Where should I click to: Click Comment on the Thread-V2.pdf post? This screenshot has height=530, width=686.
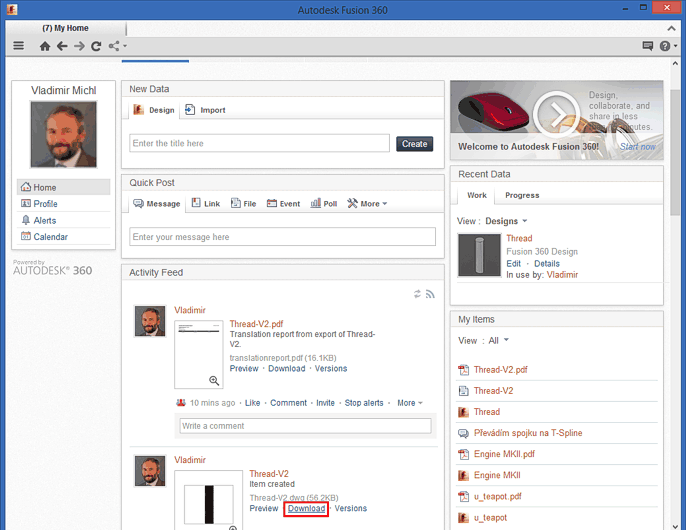pos(288,403)
